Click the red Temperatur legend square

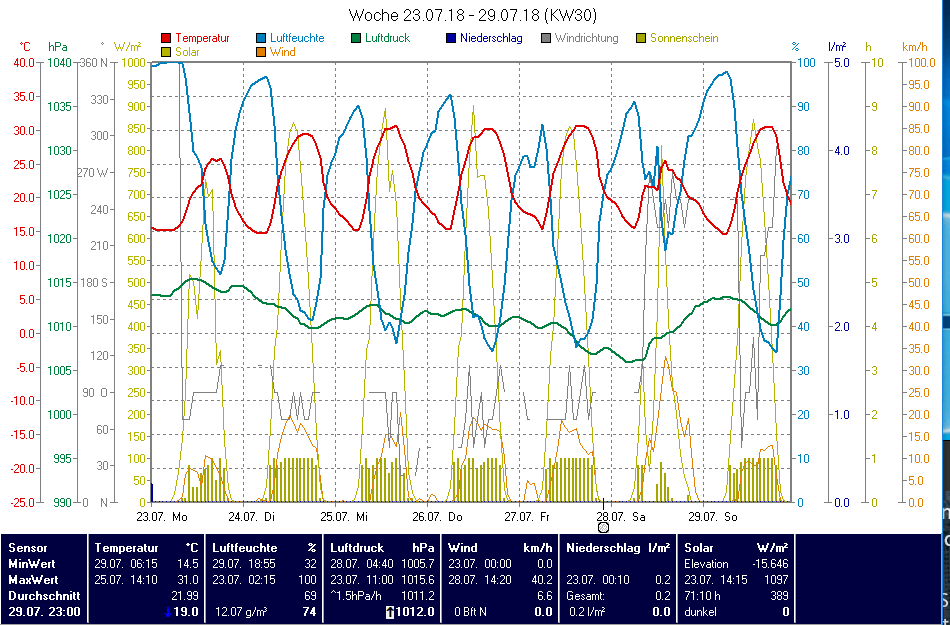(166, 38)
